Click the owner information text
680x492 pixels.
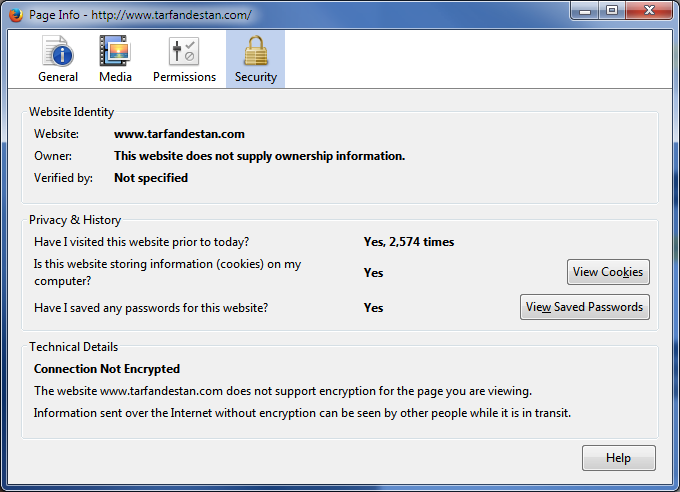259,156
